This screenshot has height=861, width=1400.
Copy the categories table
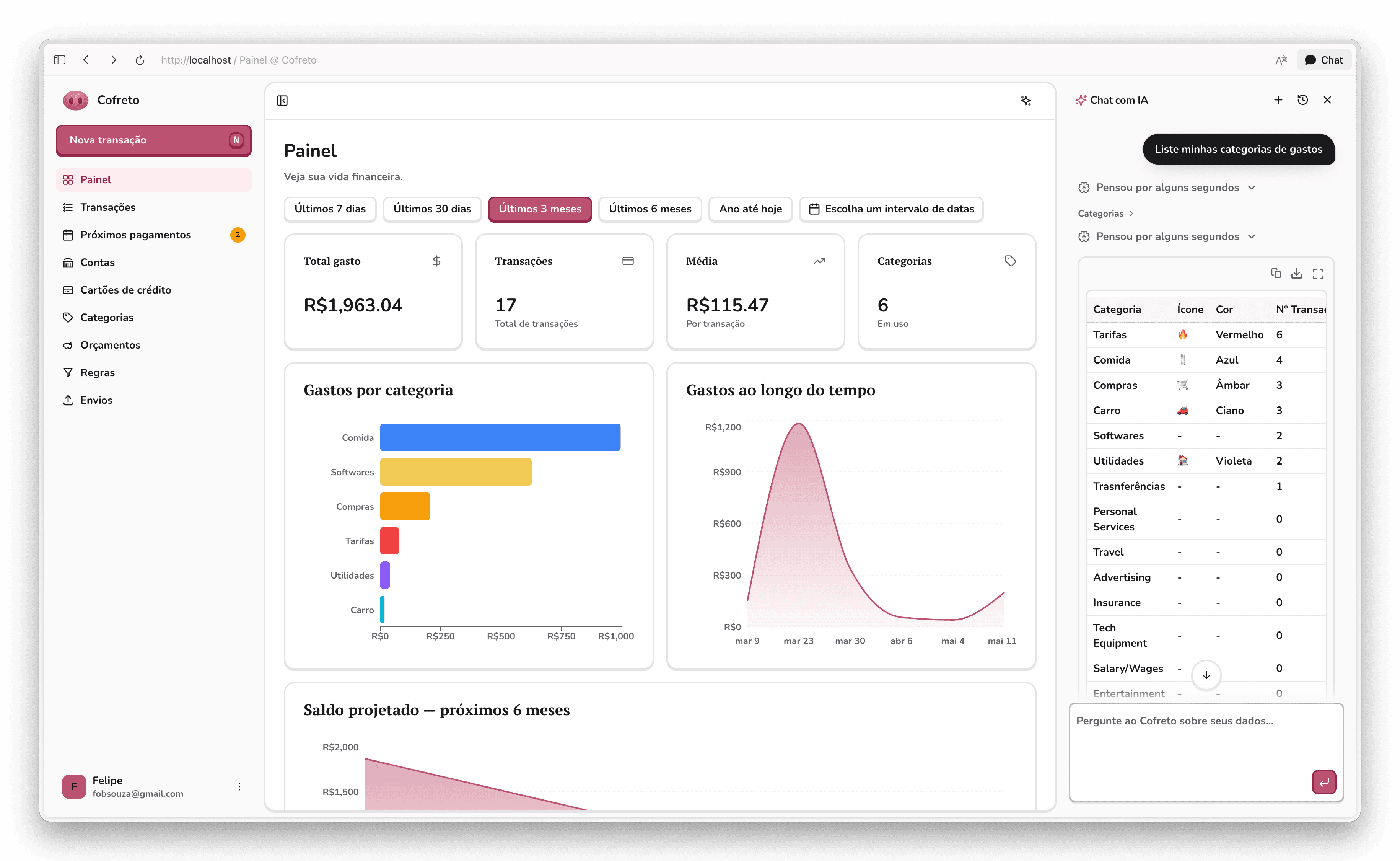[x=1276, y=274]
